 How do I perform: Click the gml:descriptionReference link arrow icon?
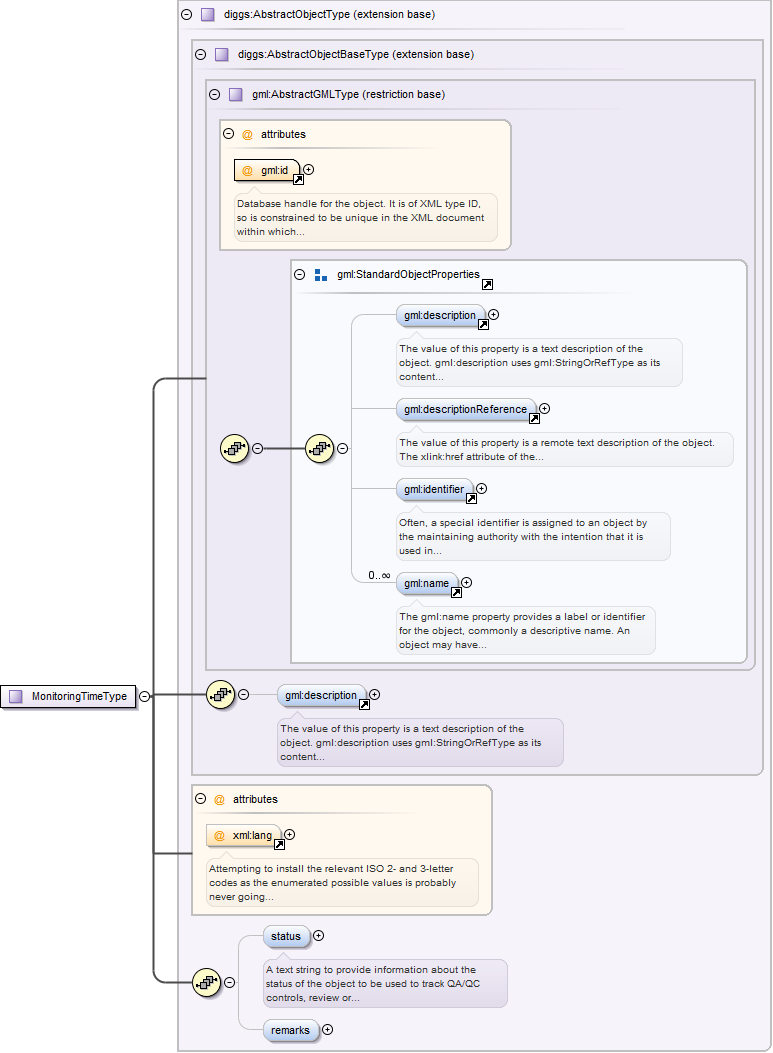[x=534, y=418]
